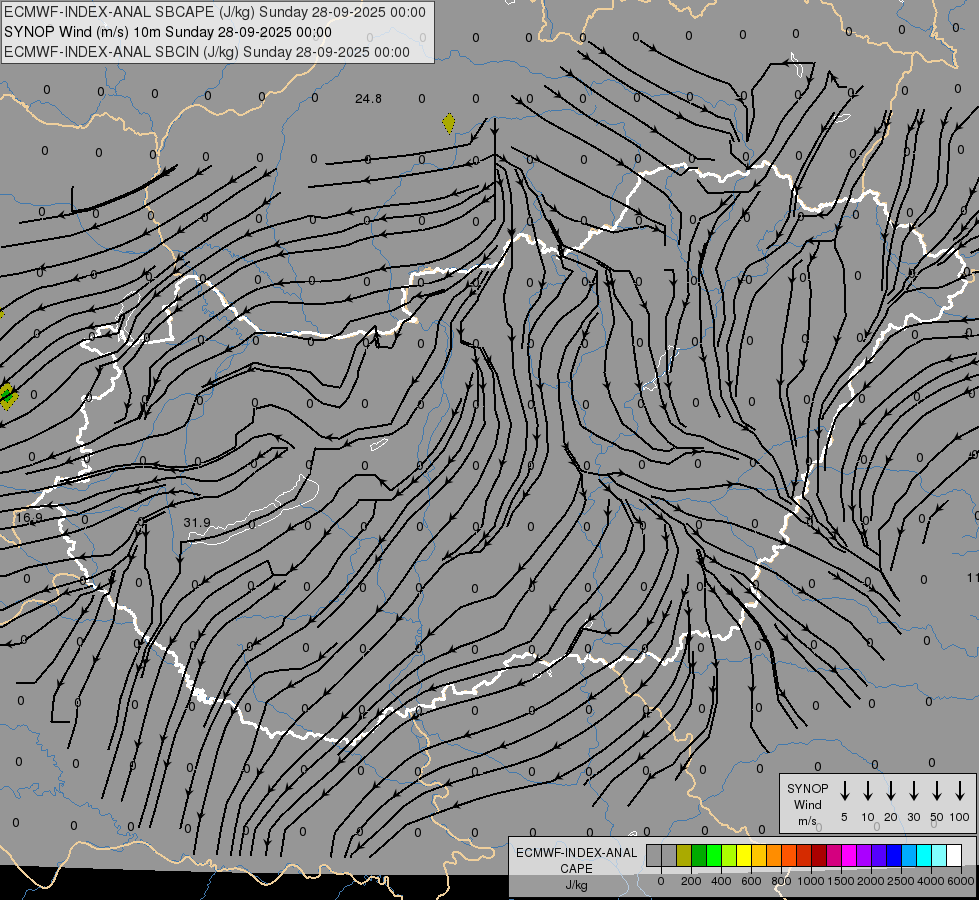
Task: Click the 1500 tick label in CAPE legend
Action: tap(840, 881)
